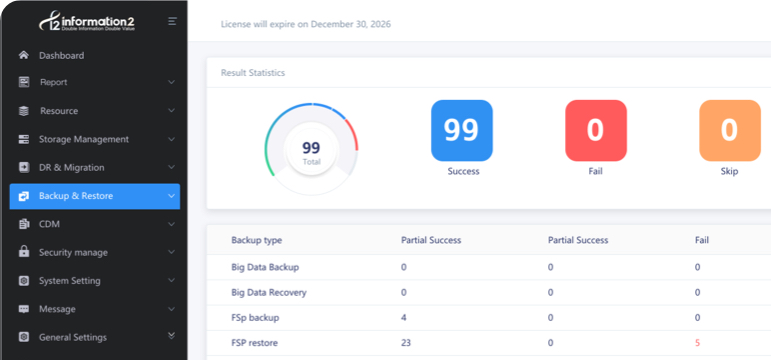Collapse sidebar with hamburger menu icon

(172, 21)
